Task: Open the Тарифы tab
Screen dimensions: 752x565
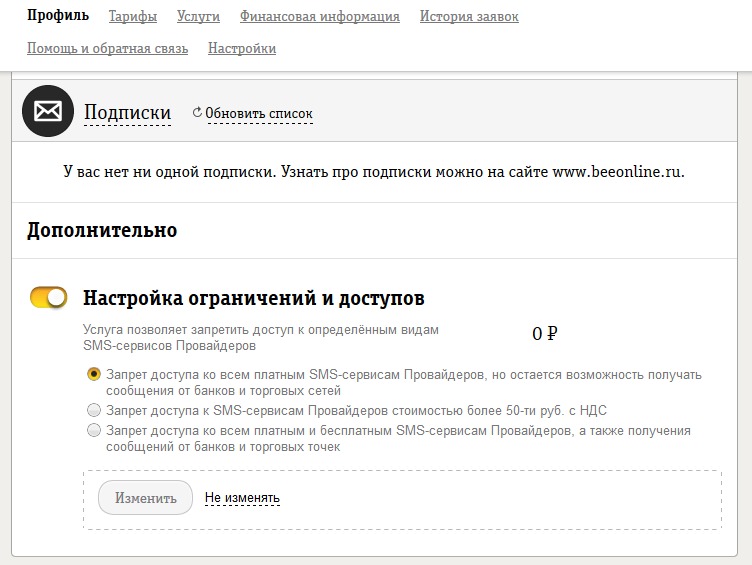Action: 133,16
